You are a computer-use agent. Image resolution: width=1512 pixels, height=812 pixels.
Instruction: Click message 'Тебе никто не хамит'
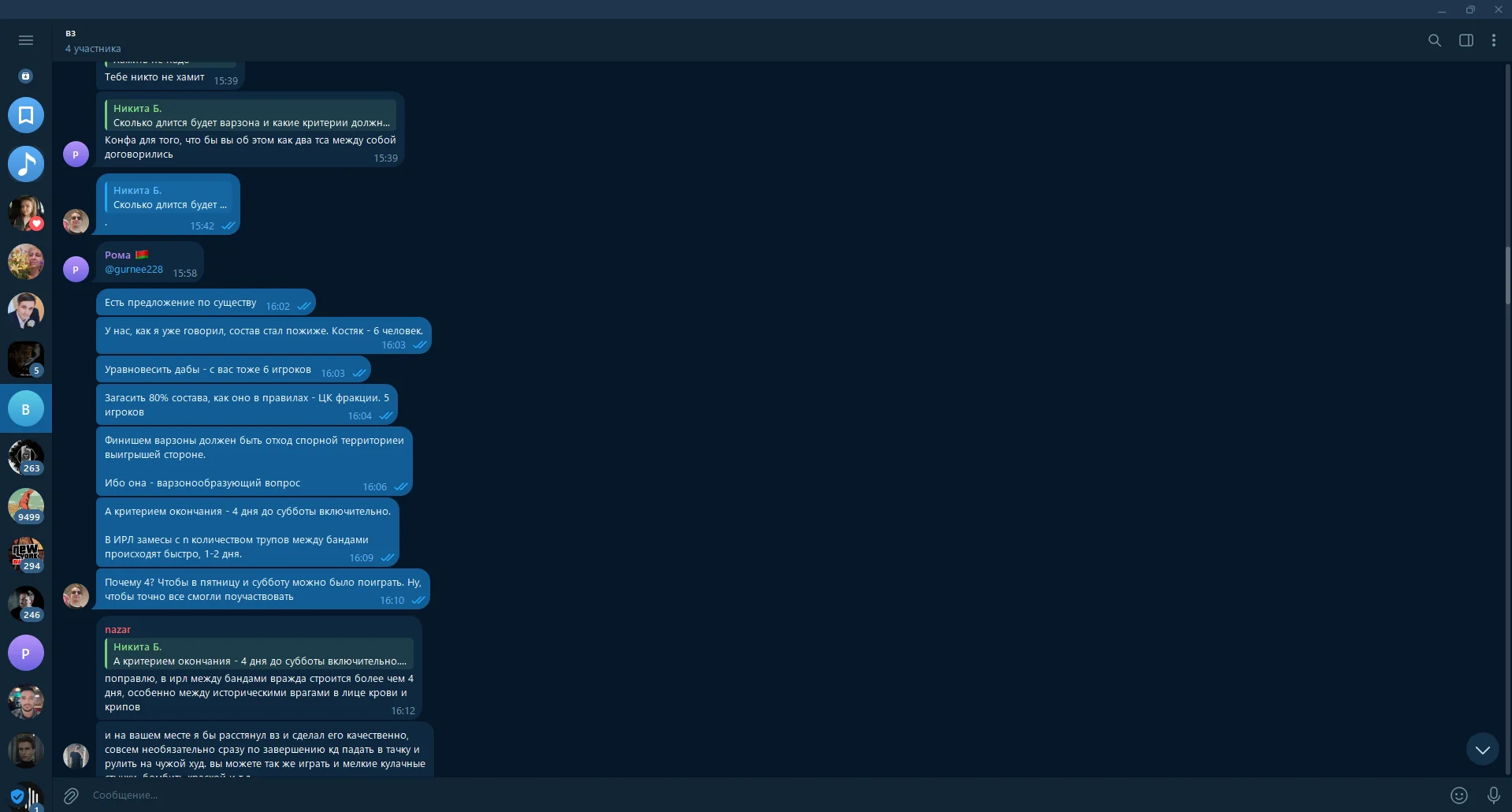(x=170, y=77)
